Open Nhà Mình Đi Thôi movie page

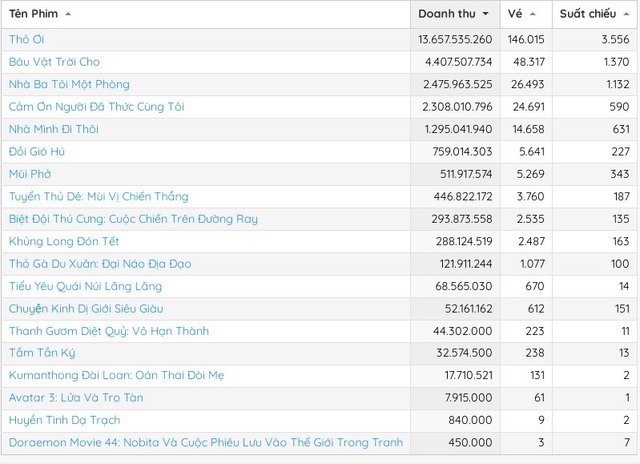(55, 129)
